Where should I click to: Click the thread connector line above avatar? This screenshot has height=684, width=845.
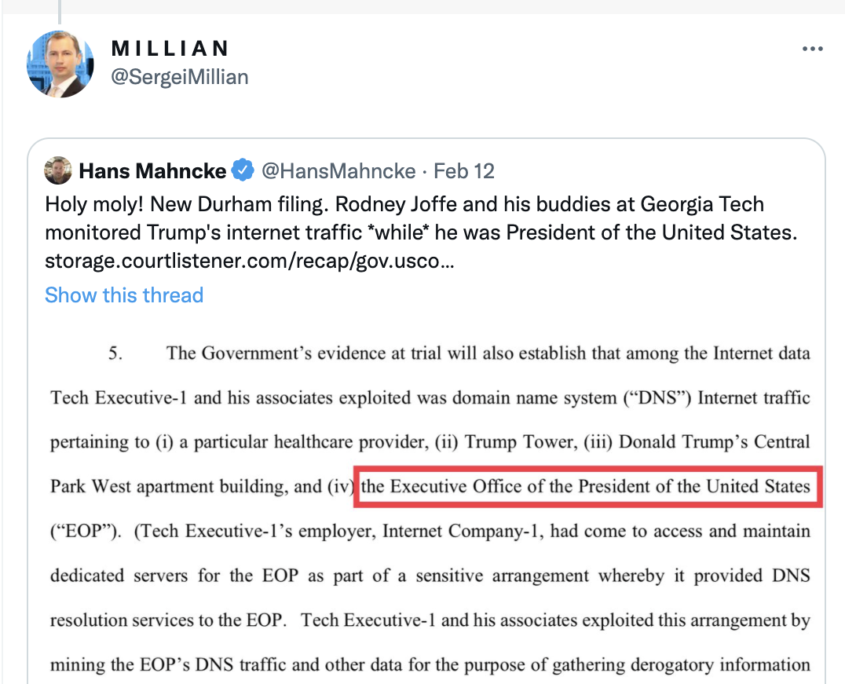[61, 10]
